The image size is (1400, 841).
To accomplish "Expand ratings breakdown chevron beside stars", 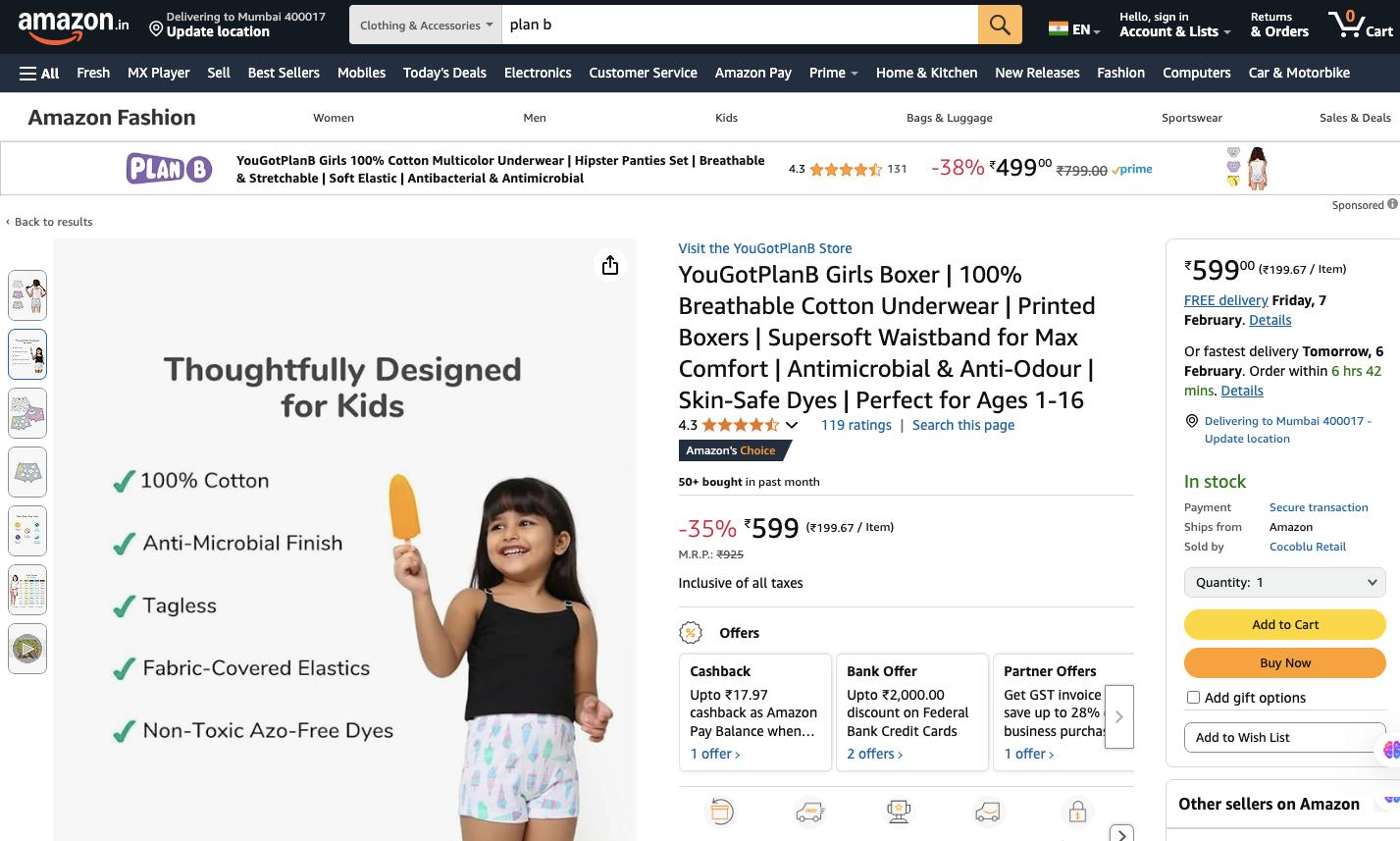I will pyautogui.click(x=792, y=425).
